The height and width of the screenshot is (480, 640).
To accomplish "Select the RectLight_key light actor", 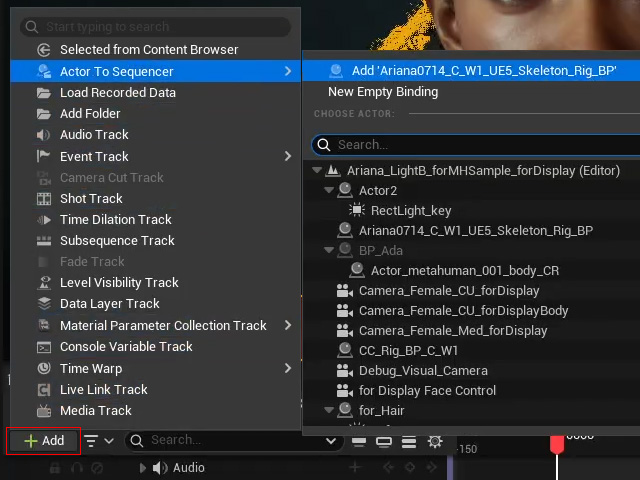I will coord(411,211).
